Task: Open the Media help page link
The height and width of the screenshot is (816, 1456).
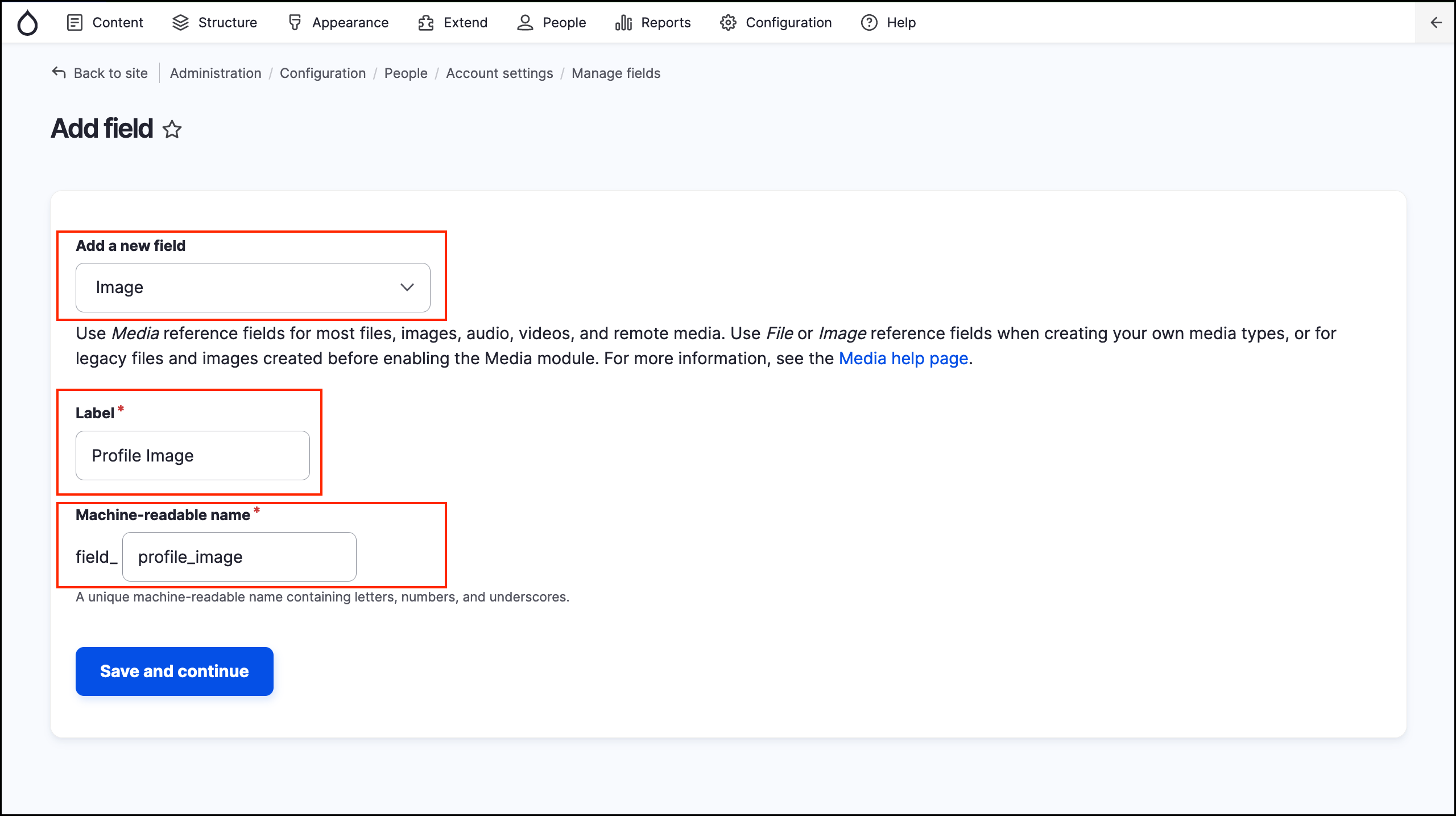Action: point(903,358)
